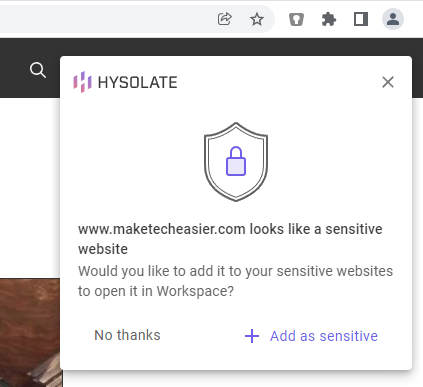Image resolution: width=423 pixels, height=387 pixels.
Task: Click the Add as sensitive button
Action: point(311,336)
